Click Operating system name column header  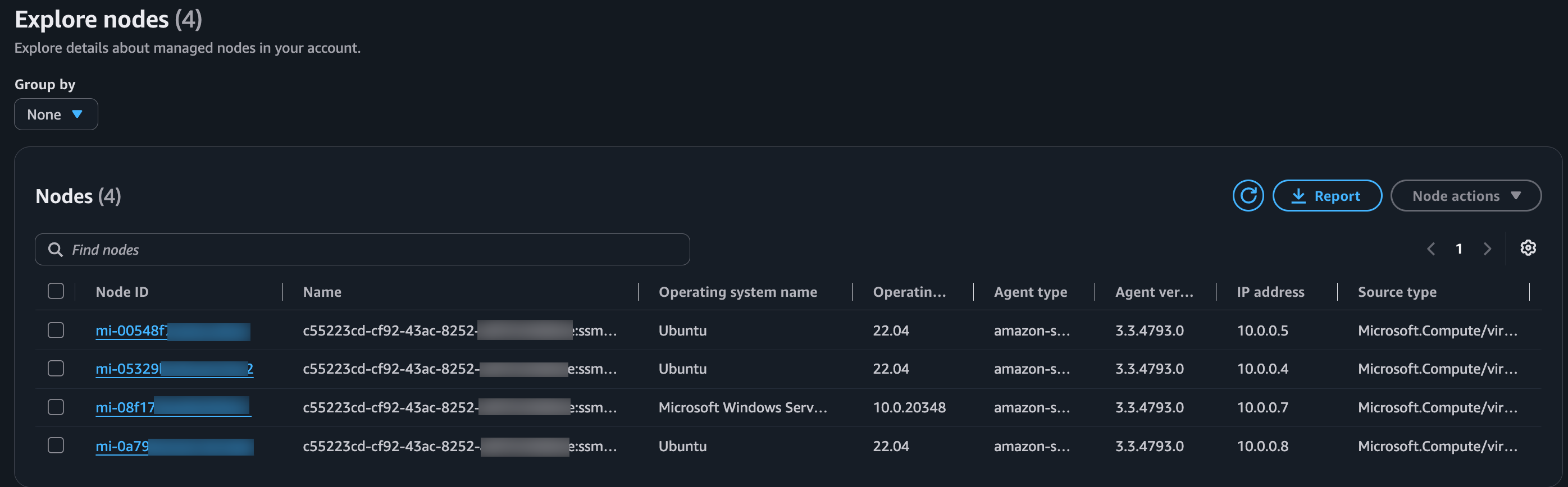point(738,292)
